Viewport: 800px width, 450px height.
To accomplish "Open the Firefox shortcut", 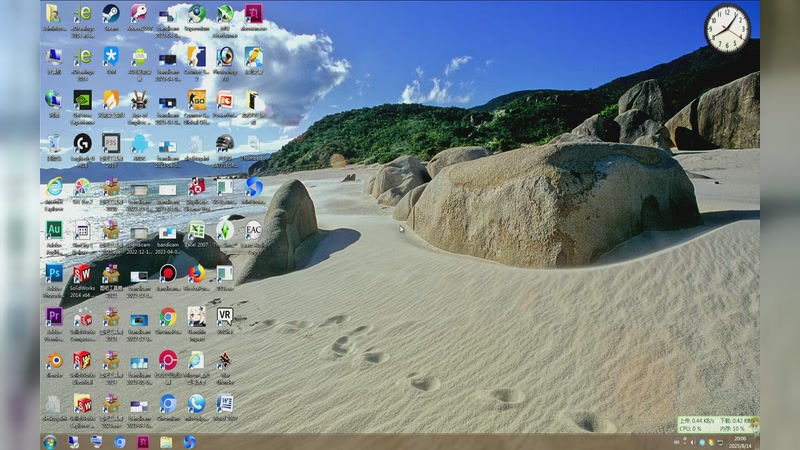I will coord(196,274).
